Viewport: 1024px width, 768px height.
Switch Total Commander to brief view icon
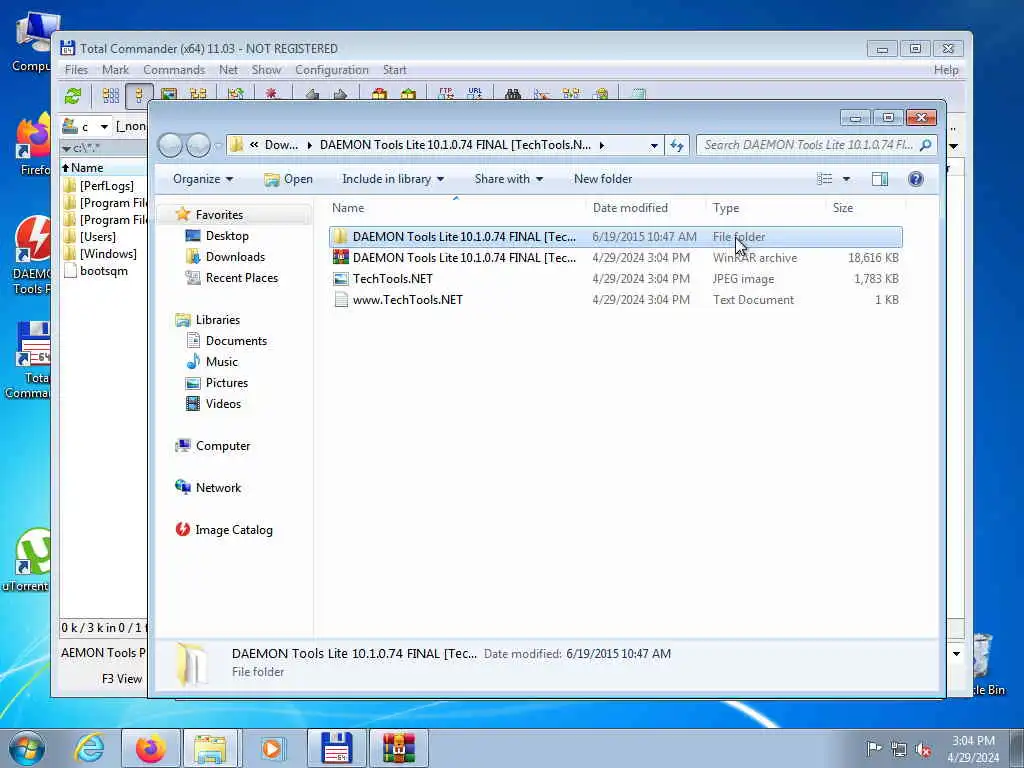pos(111,95)
